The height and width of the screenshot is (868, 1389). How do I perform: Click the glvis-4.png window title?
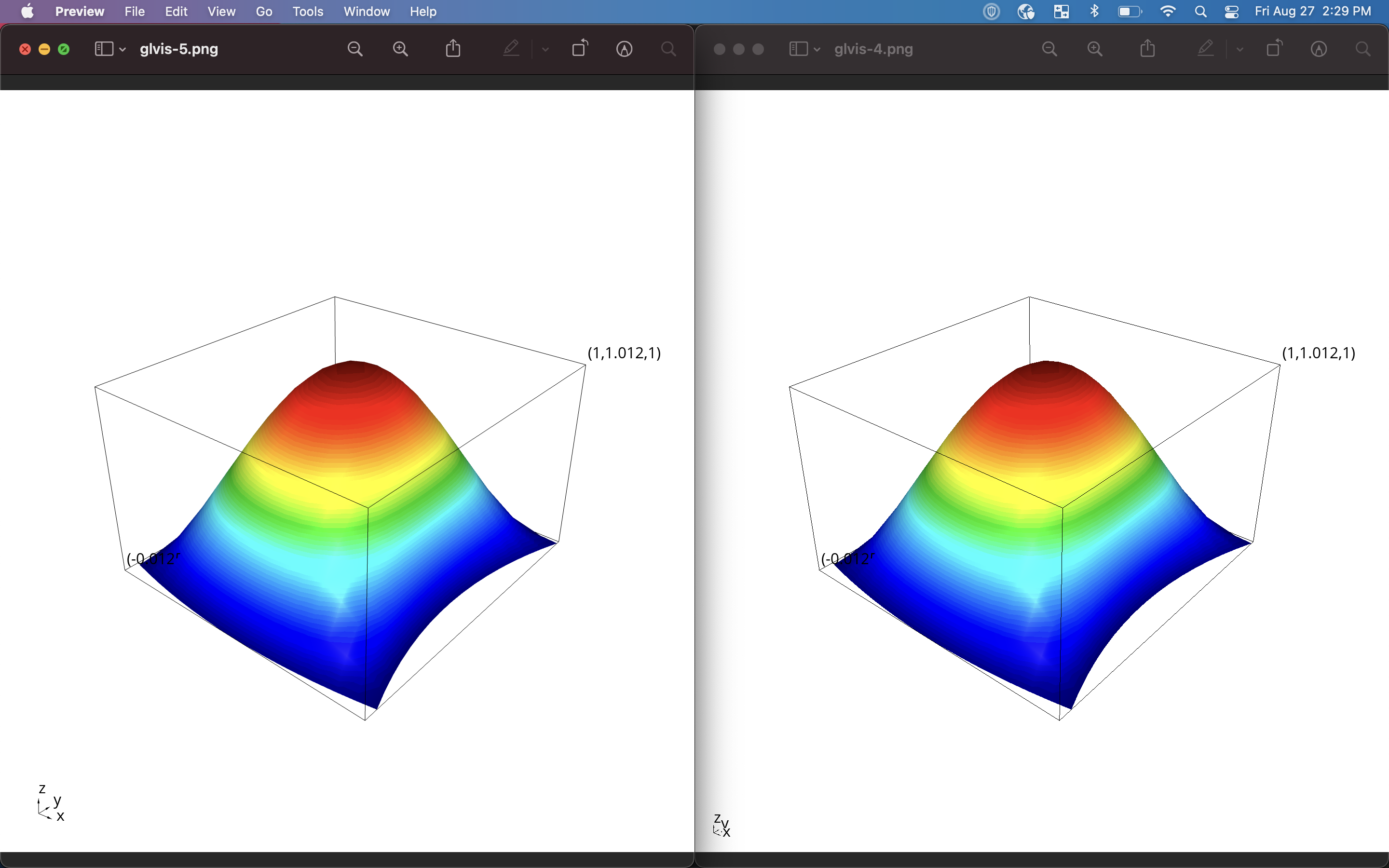(x=873, y=49)
